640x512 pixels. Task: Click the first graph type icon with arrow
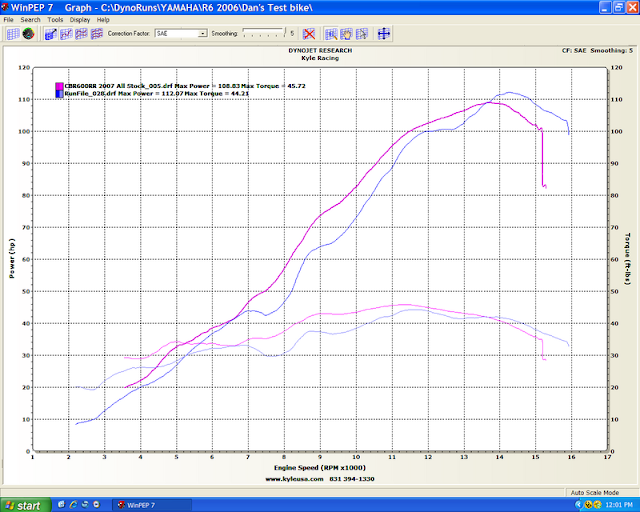[51, 34]
